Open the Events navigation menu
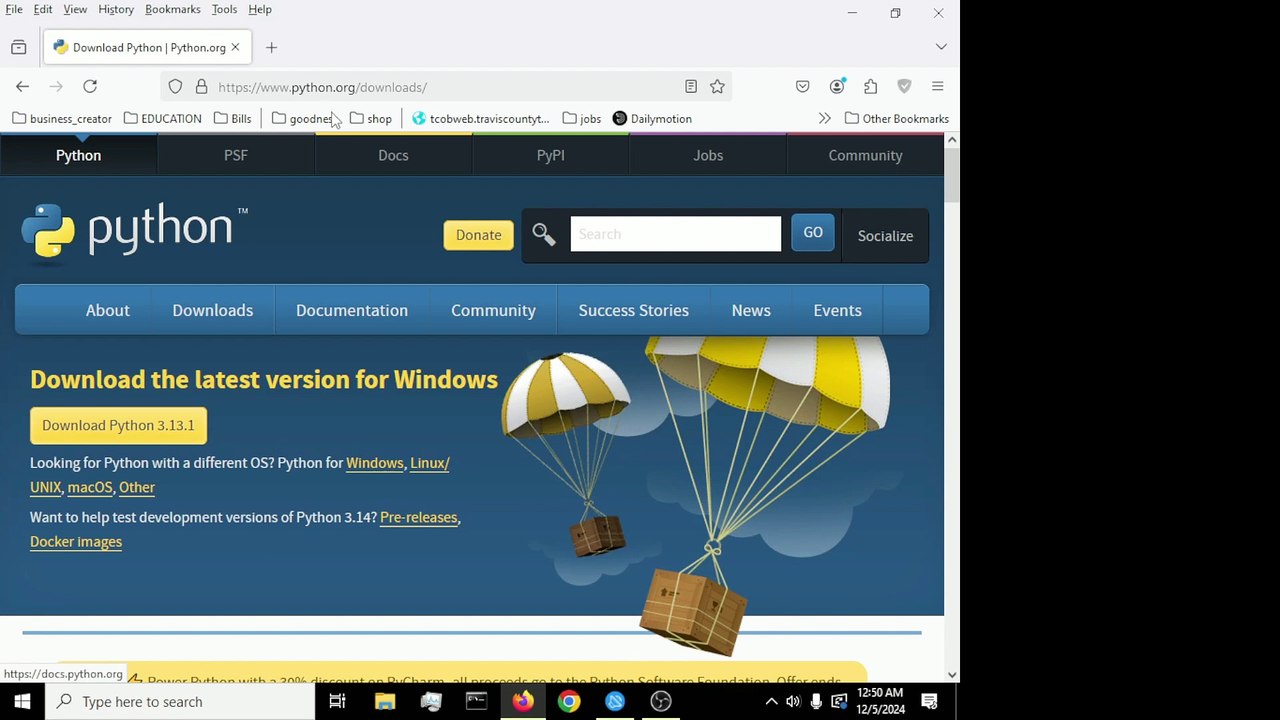Image resolution: width=1280 pixels, height=720 pixels. (837, 310)
